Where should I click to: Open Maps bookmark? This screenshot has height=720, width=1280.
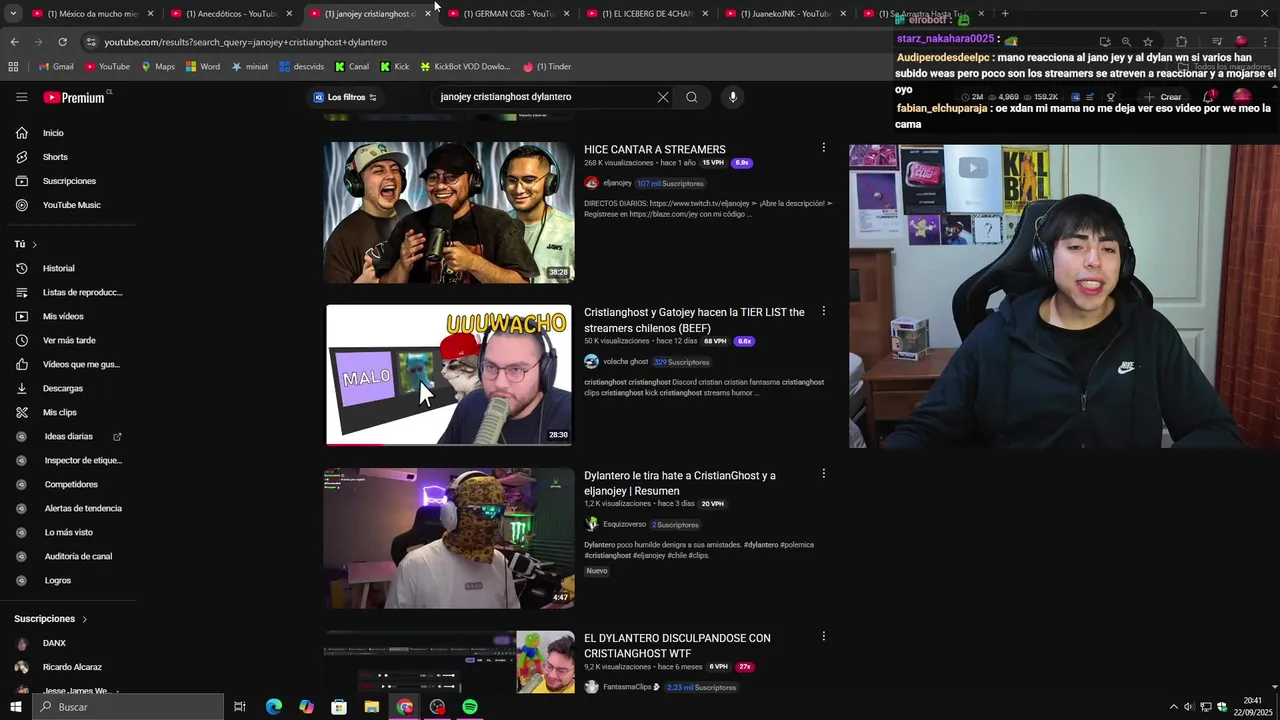coord(158,67)
